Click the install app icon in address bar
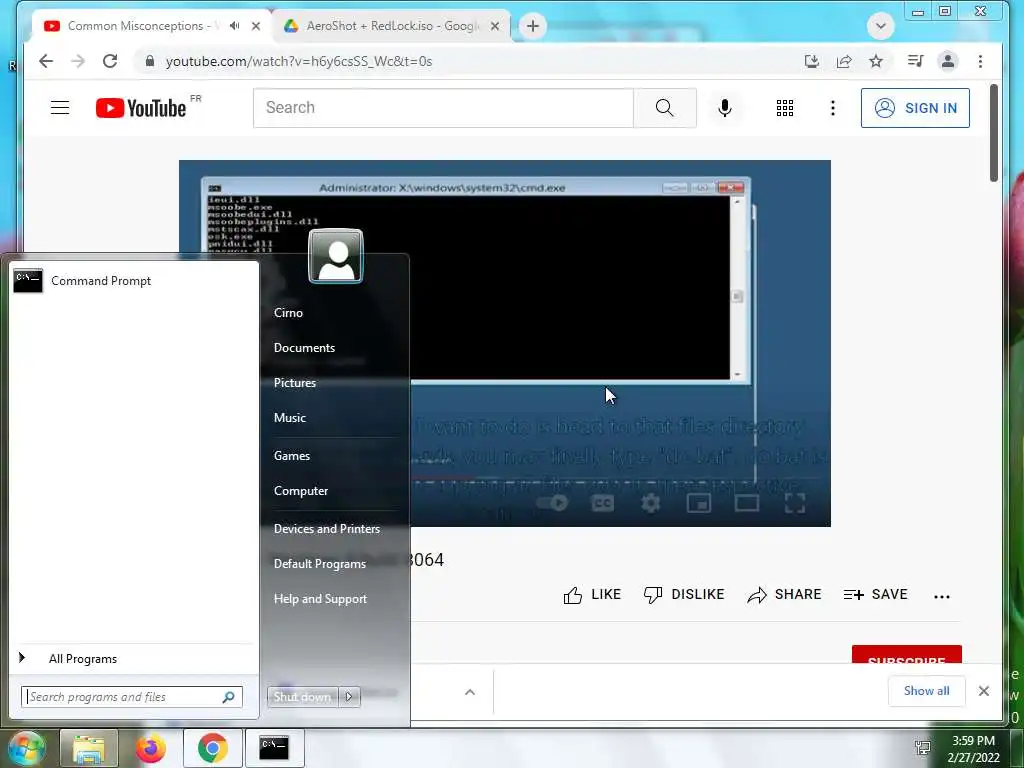This screenshot has width=1024, height=768. [811, 61]
